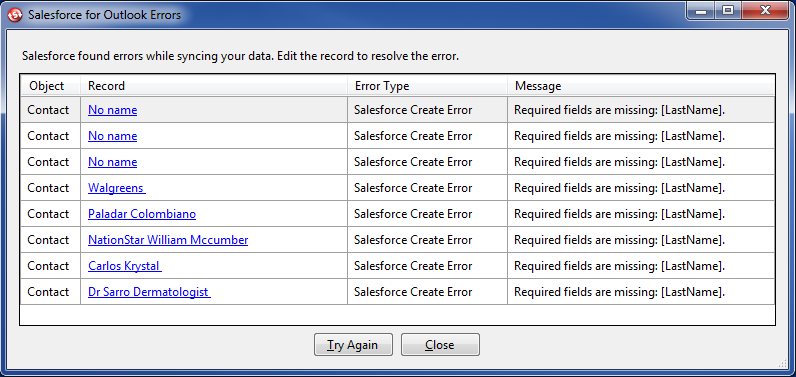Open the Paladar Colombiano record link

[142, 214]
